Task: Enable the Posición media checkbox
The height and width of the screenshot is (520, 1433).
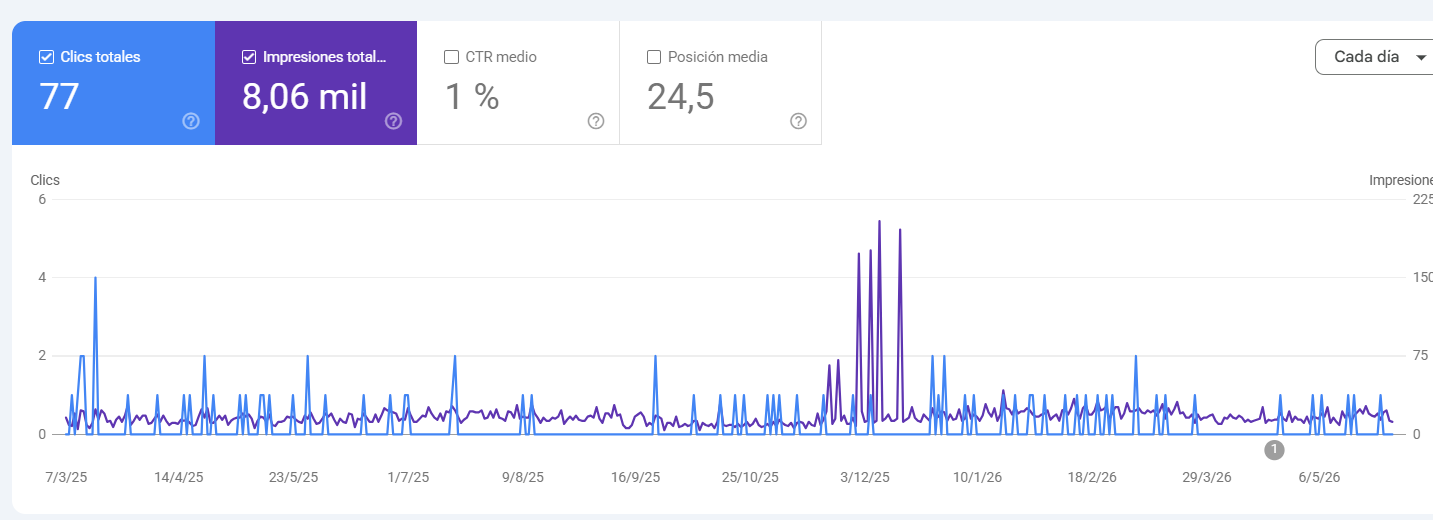Action: pyautogui.click(x=654, y=57)
